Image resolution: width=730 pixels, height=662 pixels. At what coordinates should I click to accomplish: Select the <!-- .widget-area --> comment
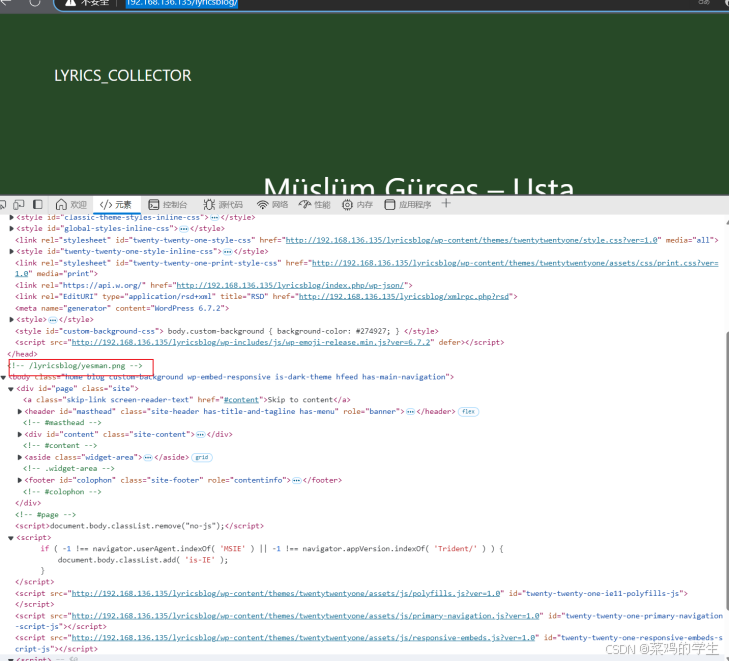[68, 469]
